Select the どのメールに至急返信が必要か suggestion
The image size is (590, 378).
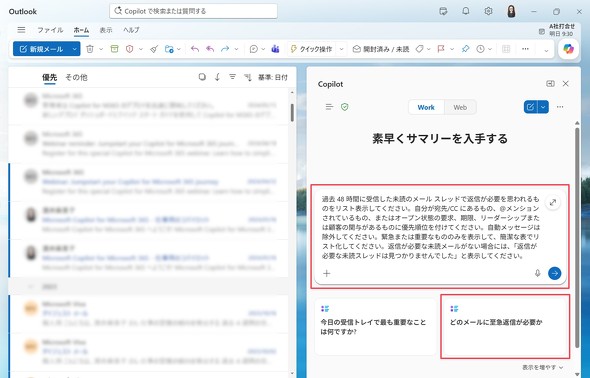coord(505,326)
